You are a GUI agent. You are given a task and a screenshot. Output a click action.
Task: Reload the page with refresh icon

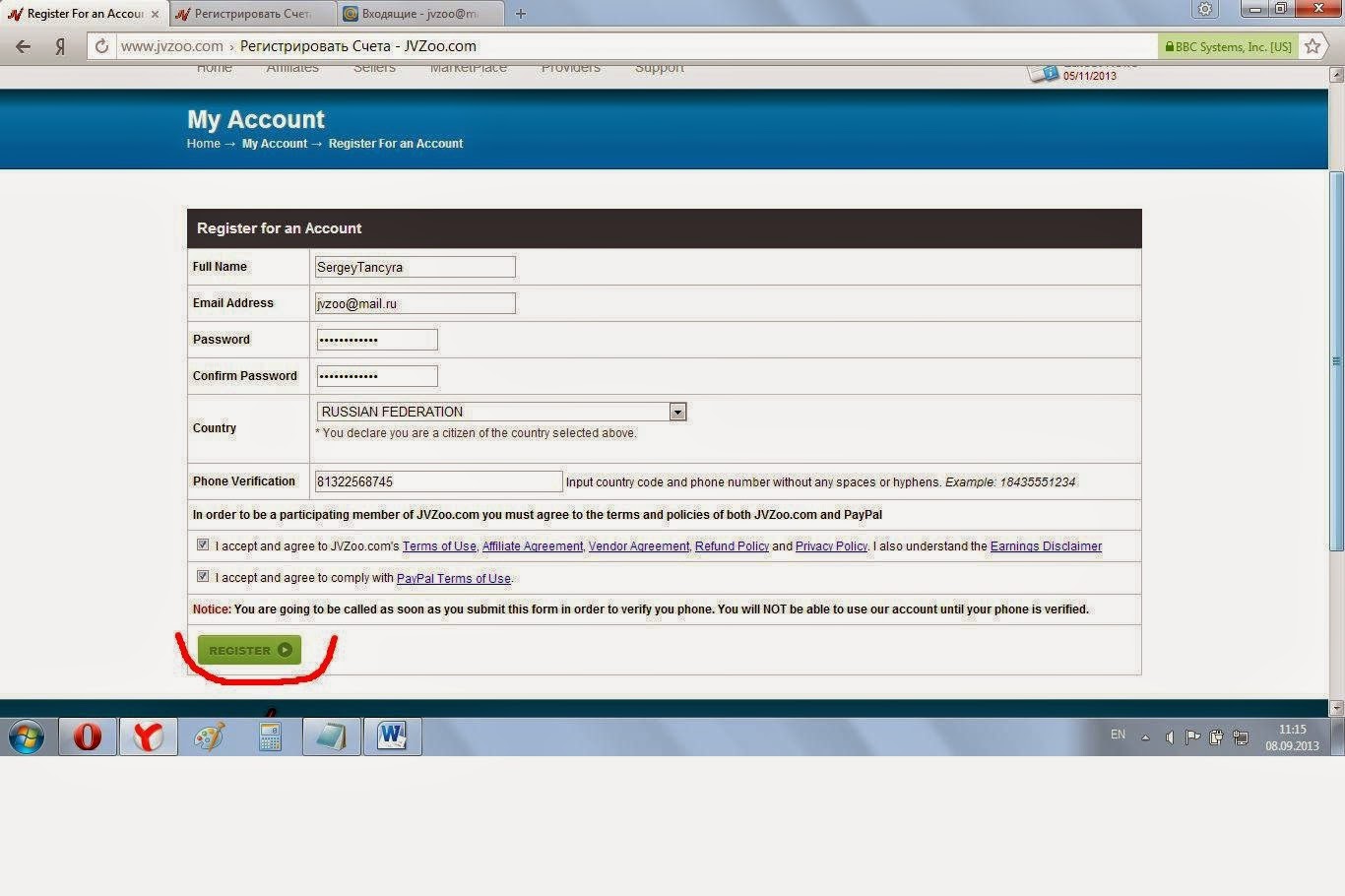(x=101, y=46)
